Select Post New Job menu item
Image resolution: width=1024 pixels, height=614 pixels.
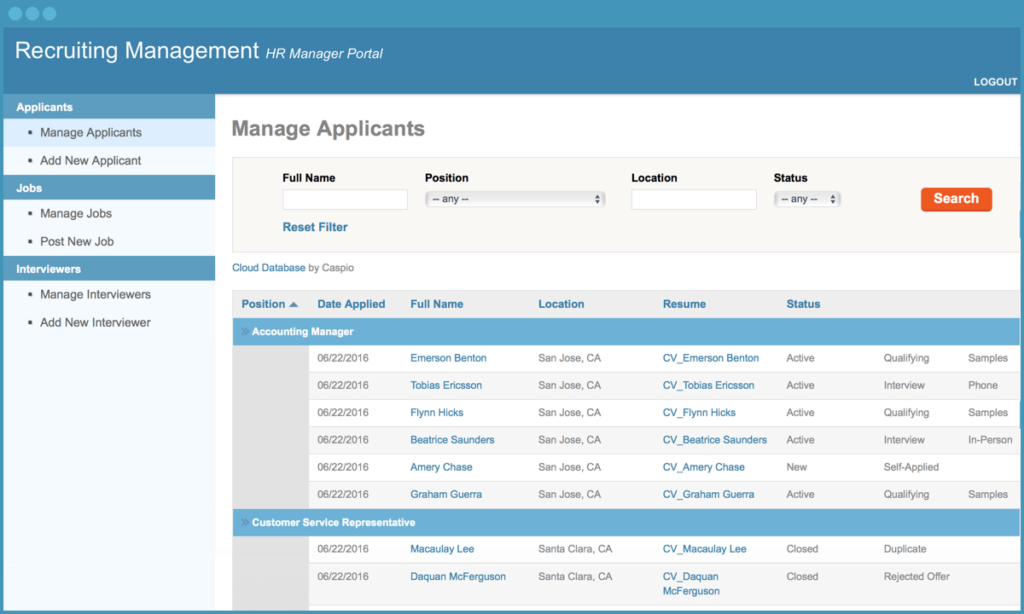[x=77, y=241]
